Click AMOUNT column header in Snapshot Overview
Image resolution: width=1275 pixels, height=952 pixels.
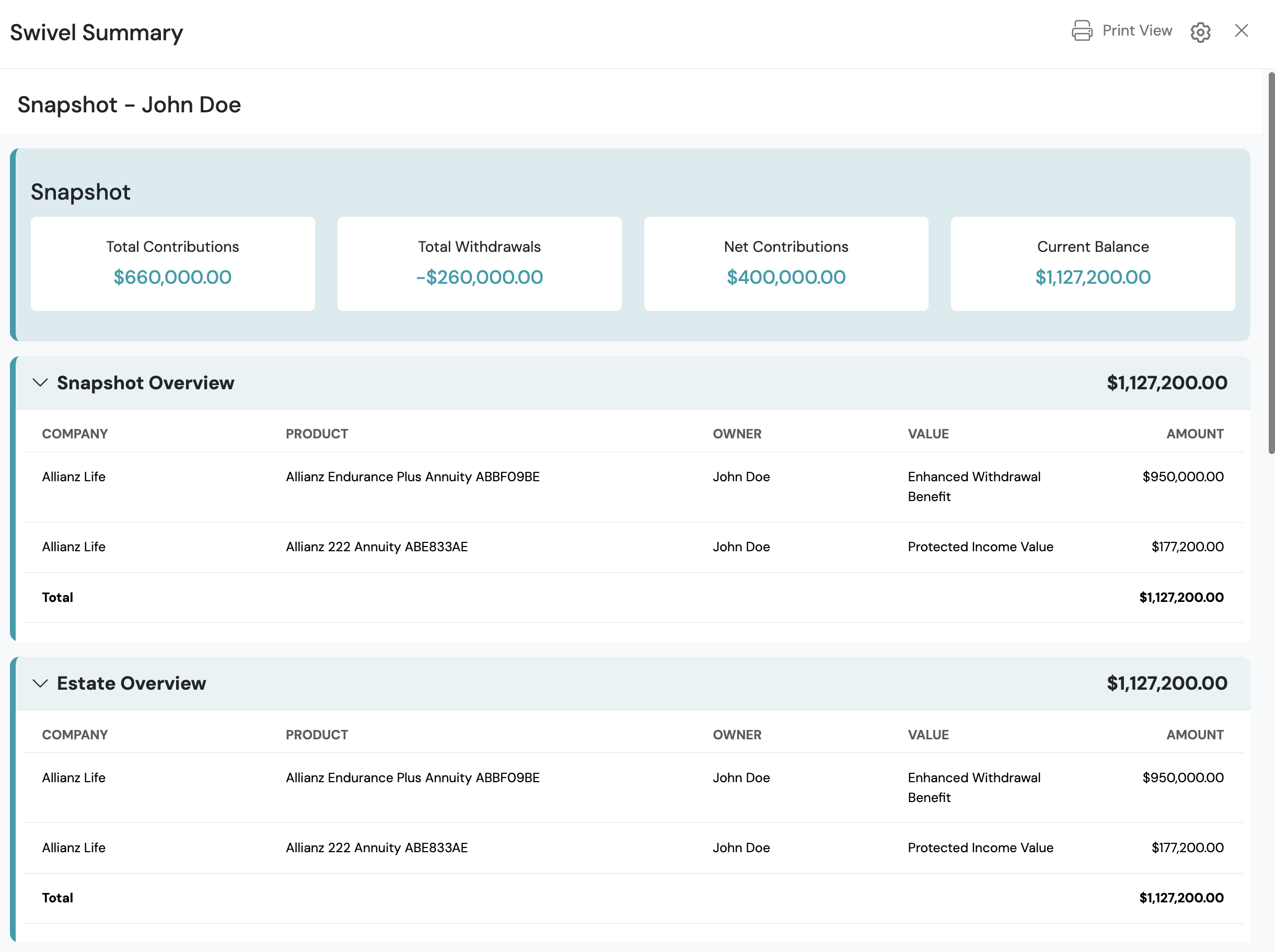point(1195,434)
